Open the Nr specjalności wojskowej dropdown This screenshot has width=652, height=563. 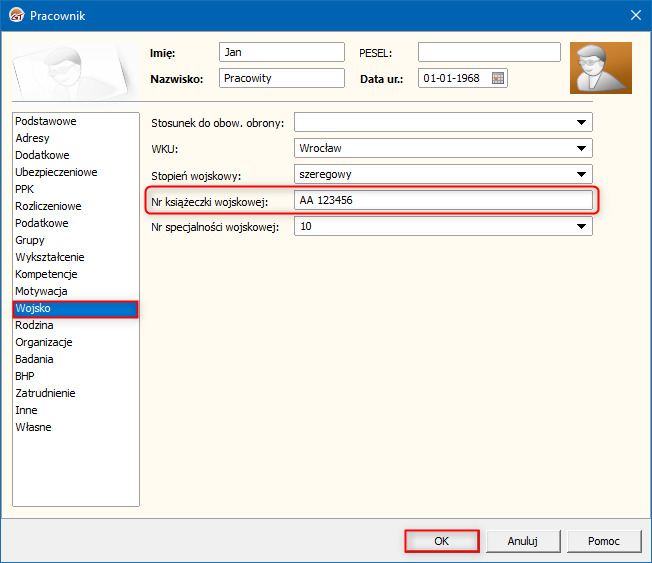(x=581, y=227)
